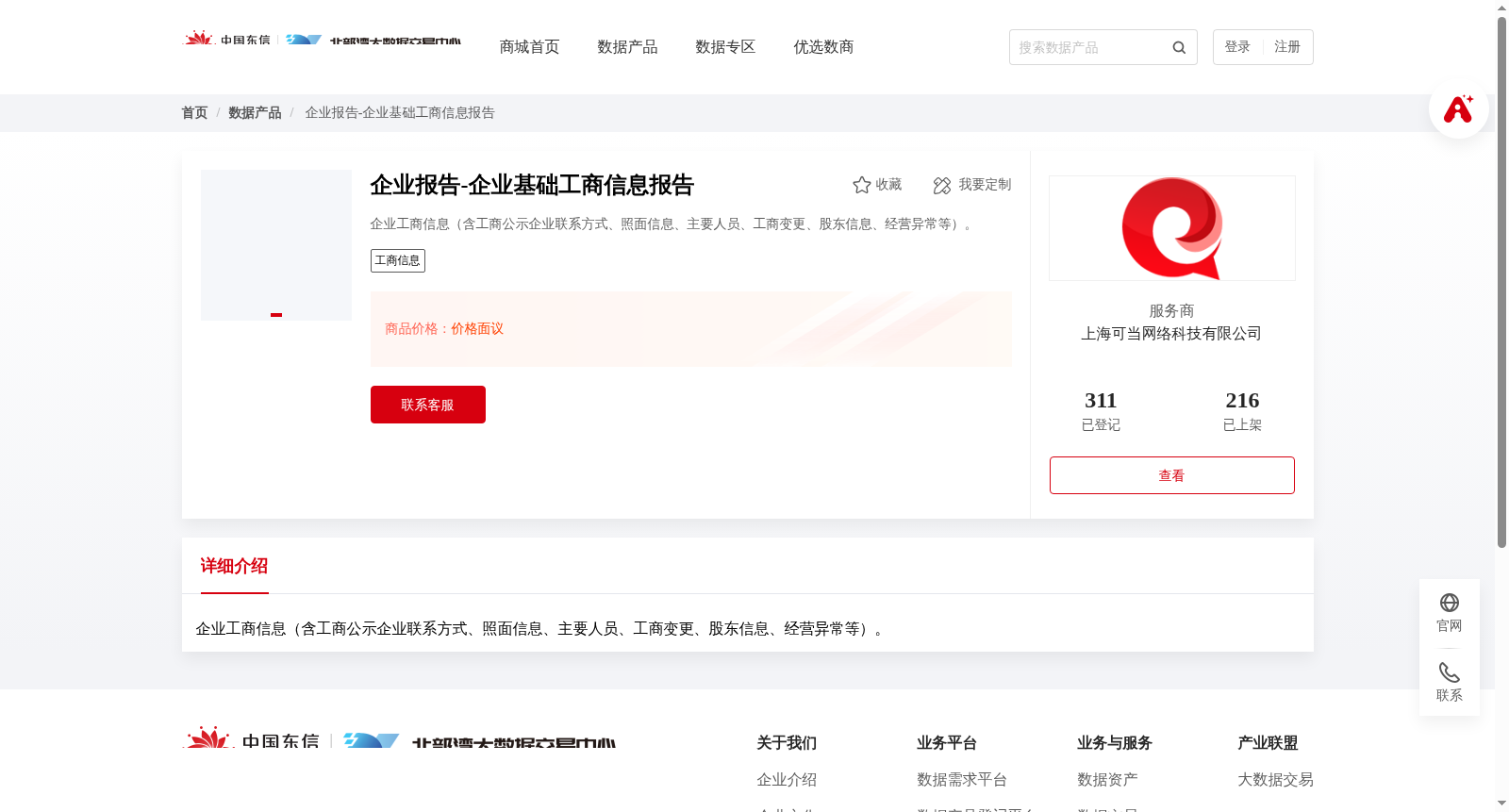The width and height of the screenshot is (1509, 812).
Task: Open 优选数商 navigation item
Action: point(823,47)
